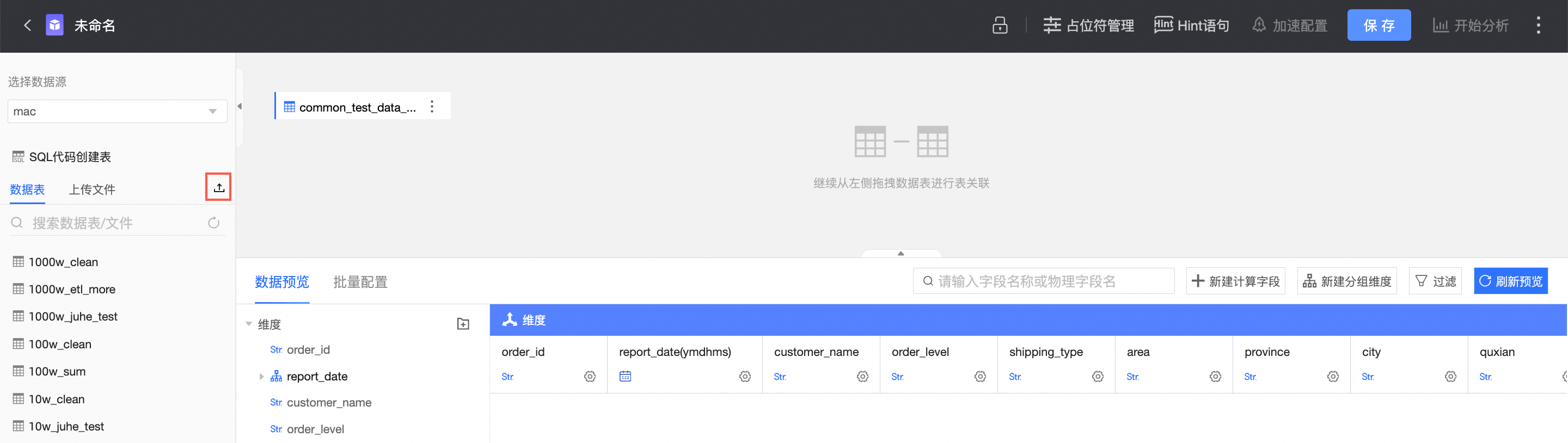Click the 未命名 dataset title
Screen dimensions: 1568x443
coord(95,26)
